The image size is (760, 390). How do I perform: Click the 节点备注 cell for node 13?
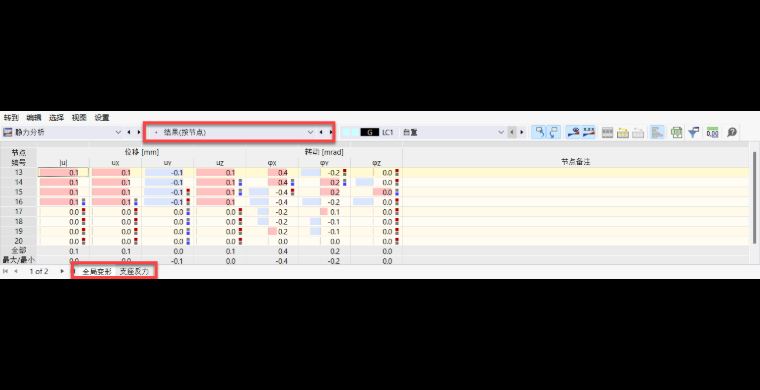[576, 172]
